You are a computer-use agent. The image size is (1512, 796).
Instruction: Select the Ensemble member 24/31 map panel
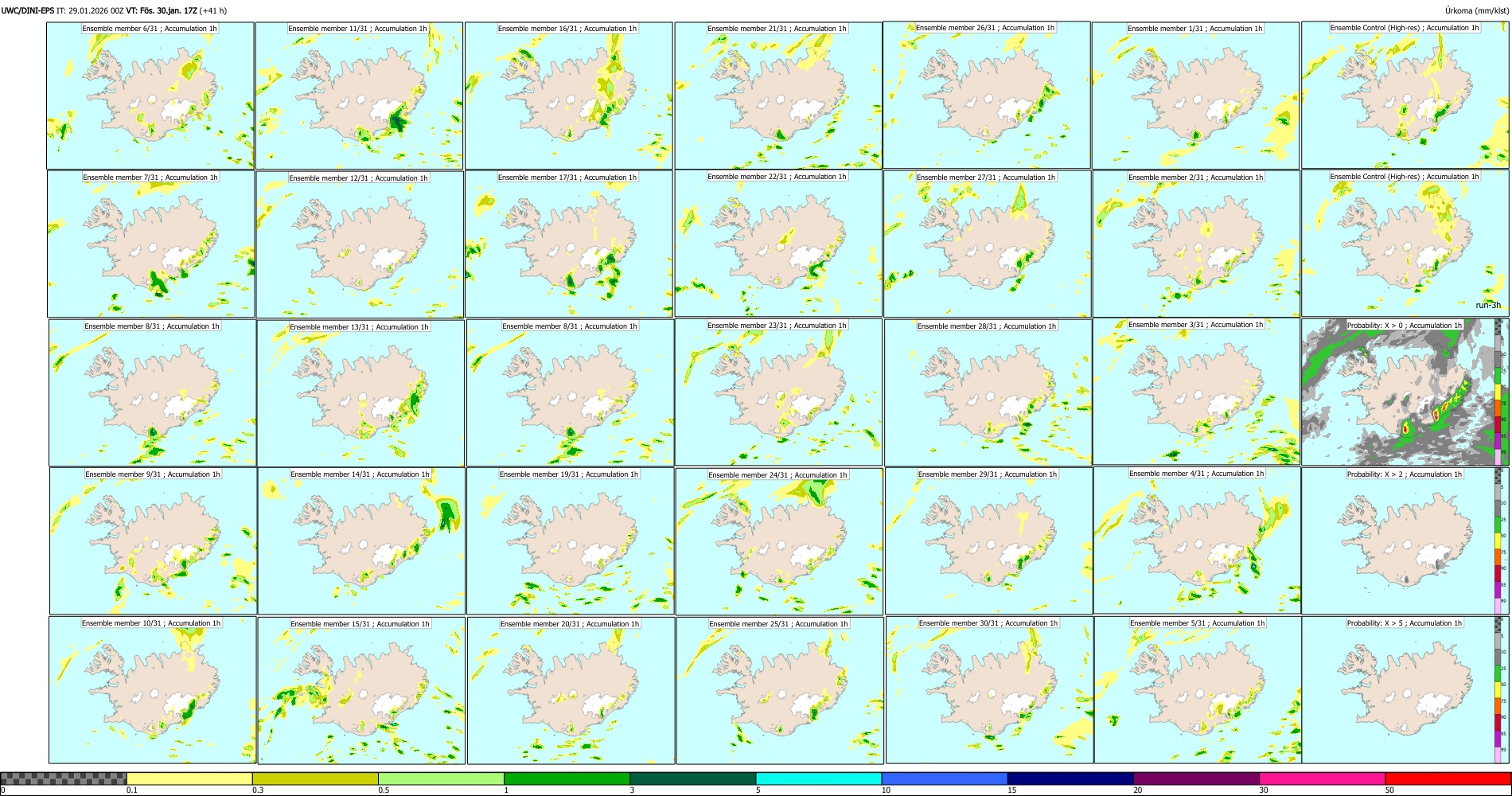click(779, 541)
